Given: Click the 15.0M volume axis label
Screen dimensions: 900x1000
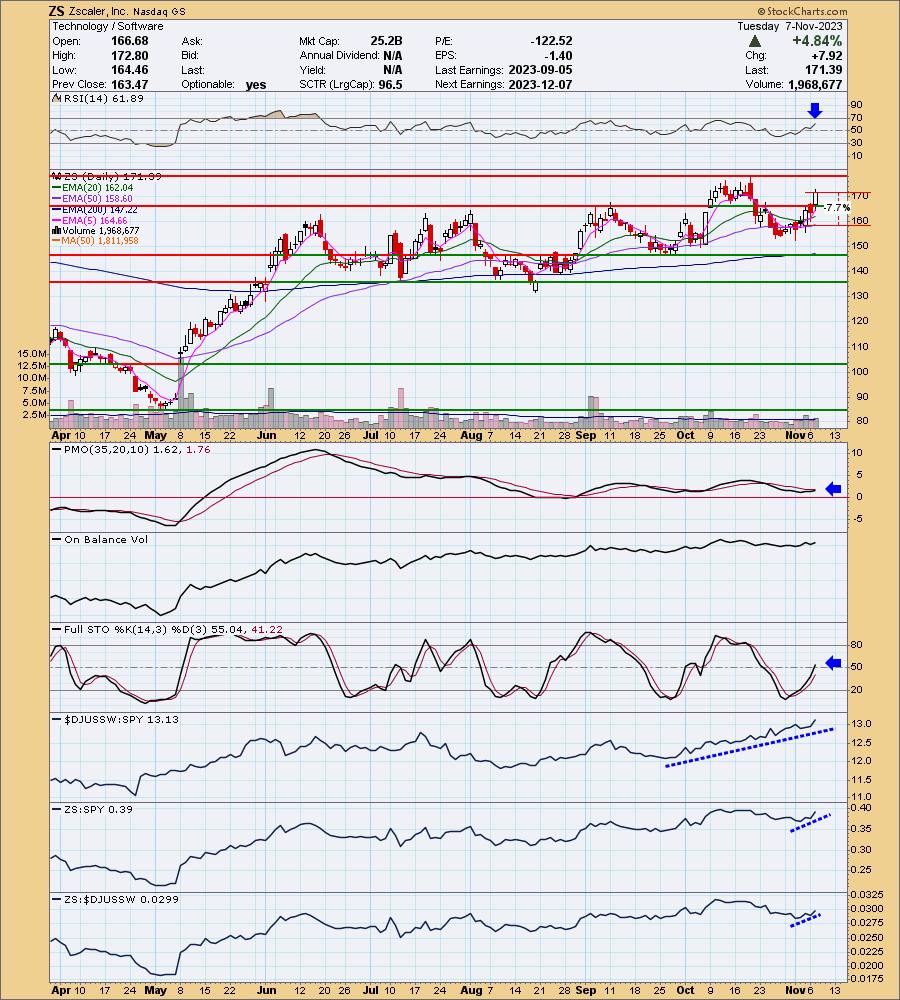Looking at the screenshot, I should click(x=32, y=353).
